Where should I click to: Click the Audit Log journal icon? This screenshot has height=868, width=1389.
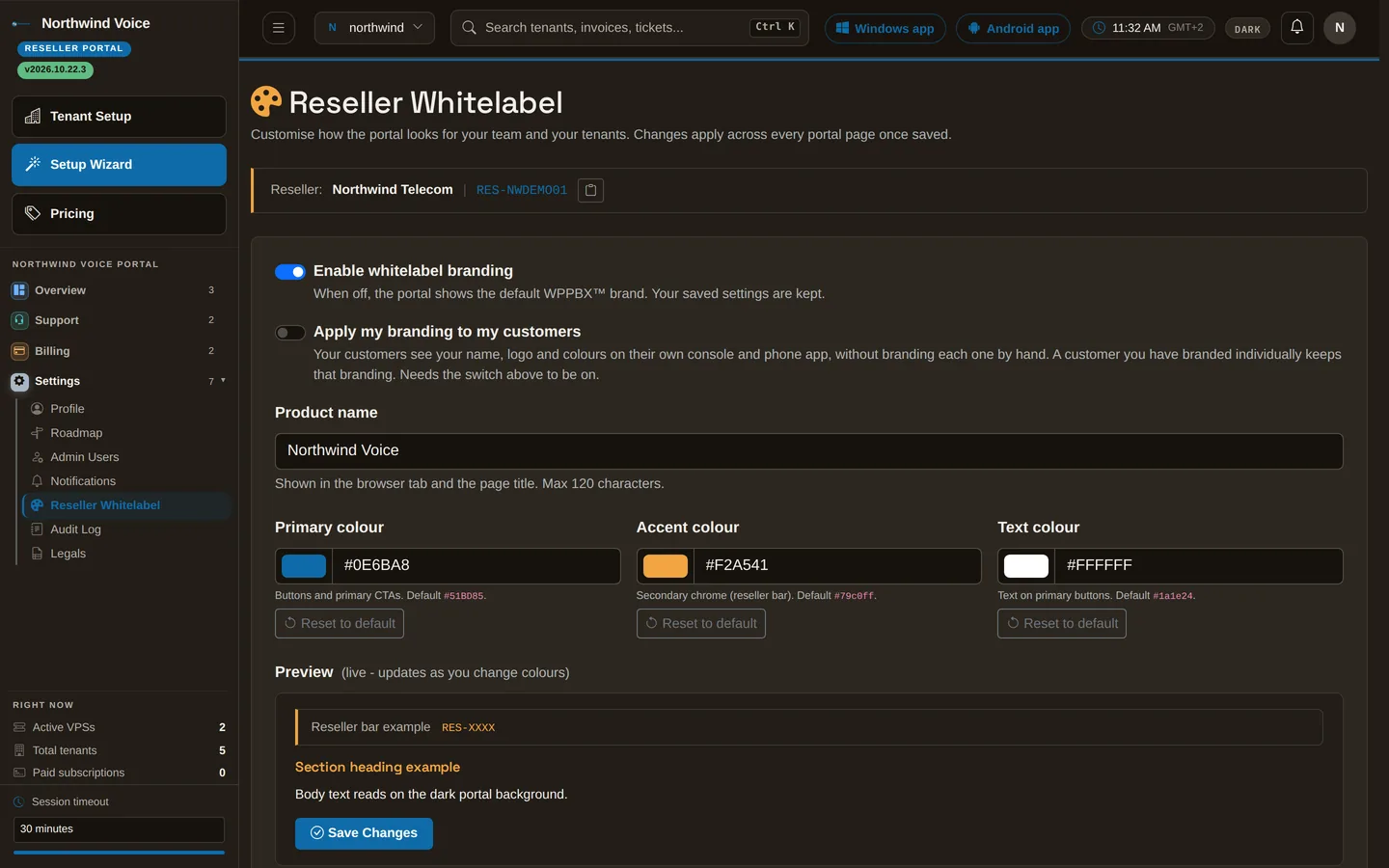click(x=37, y=529)
